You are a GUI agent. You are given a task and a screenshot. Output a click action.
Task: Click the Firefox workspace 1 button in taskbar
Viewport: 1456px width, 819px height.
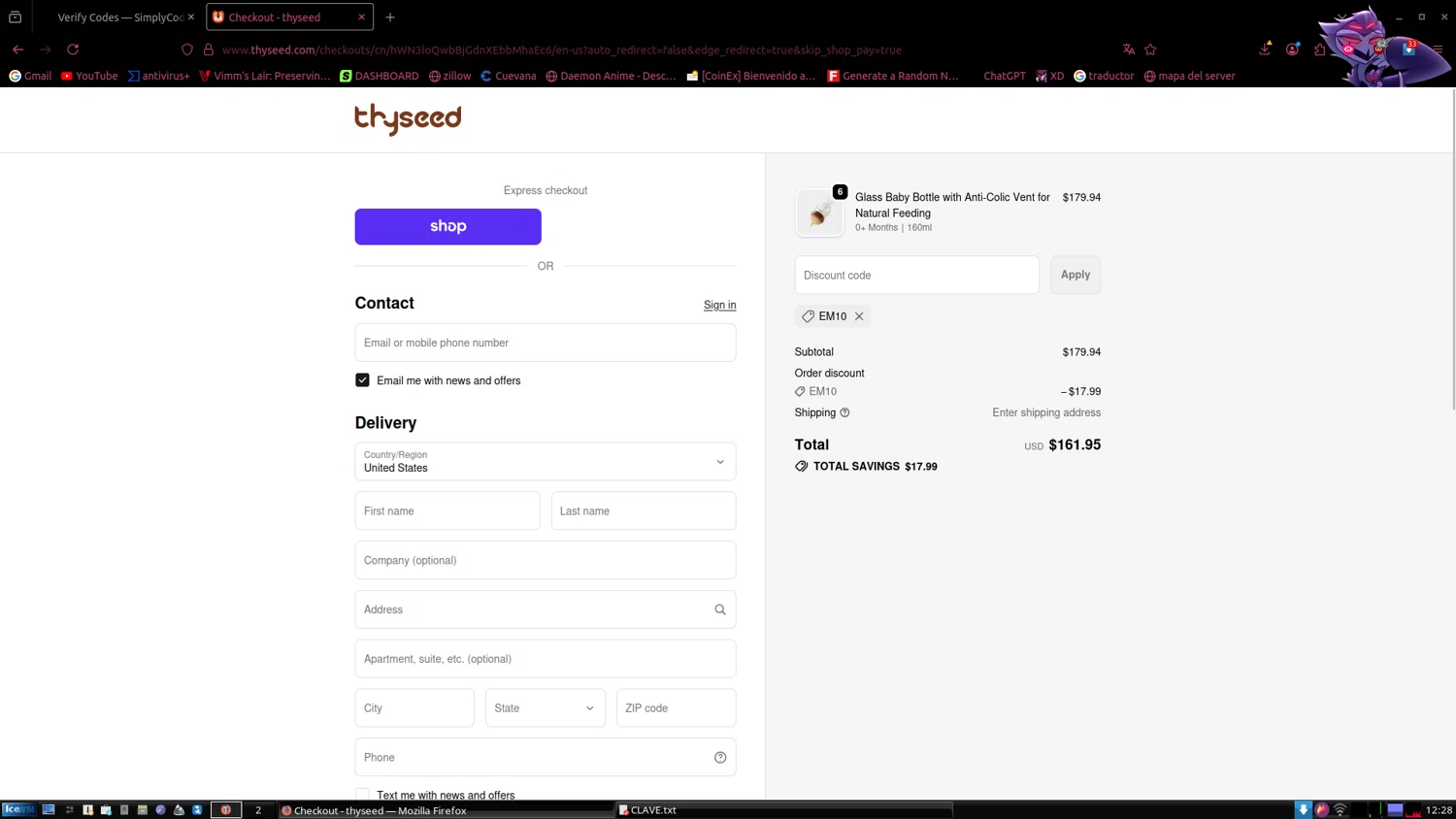pos(226,809)
